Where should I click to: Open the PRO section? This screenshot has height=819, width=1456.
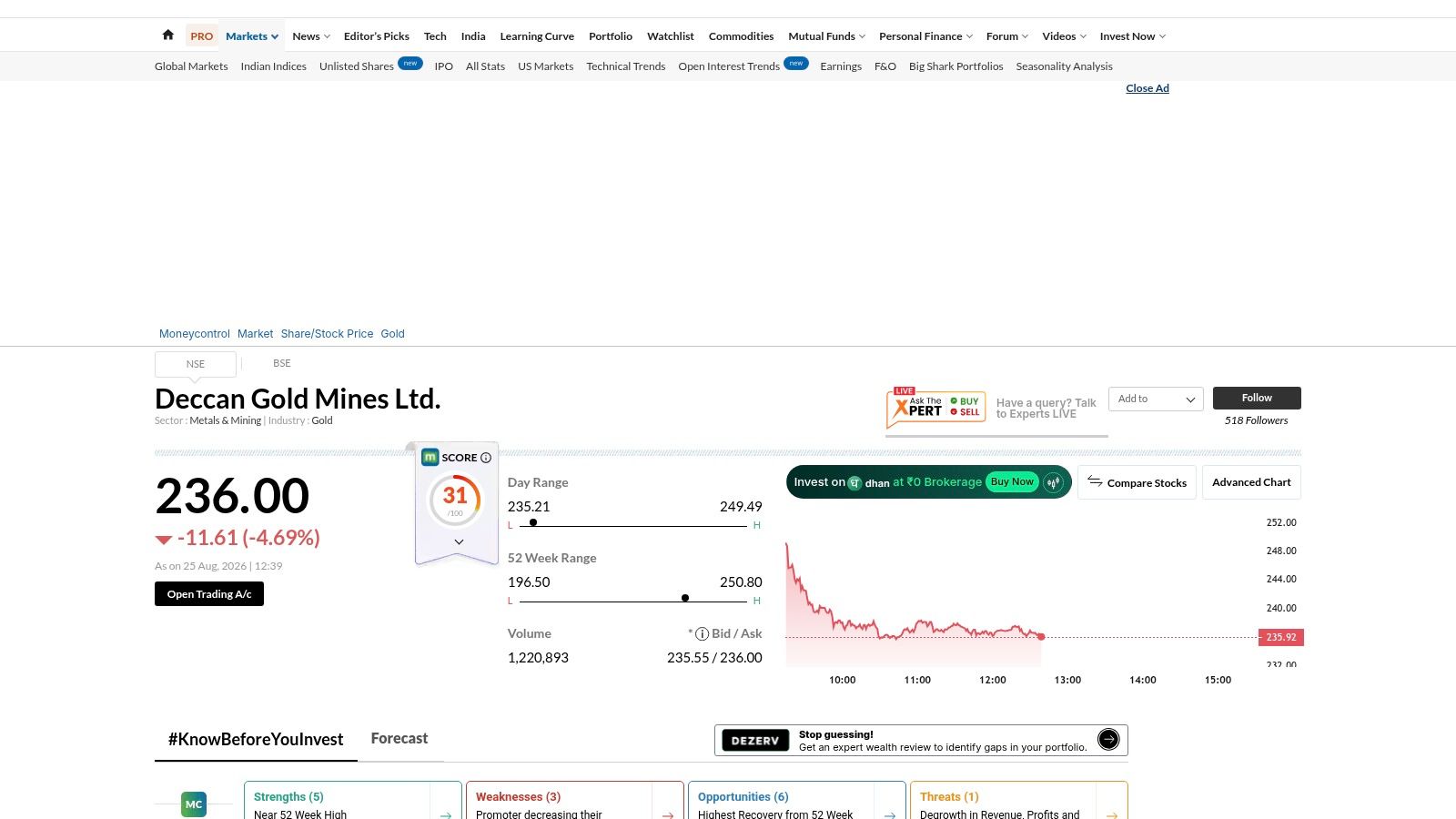(x=201, y=36)
